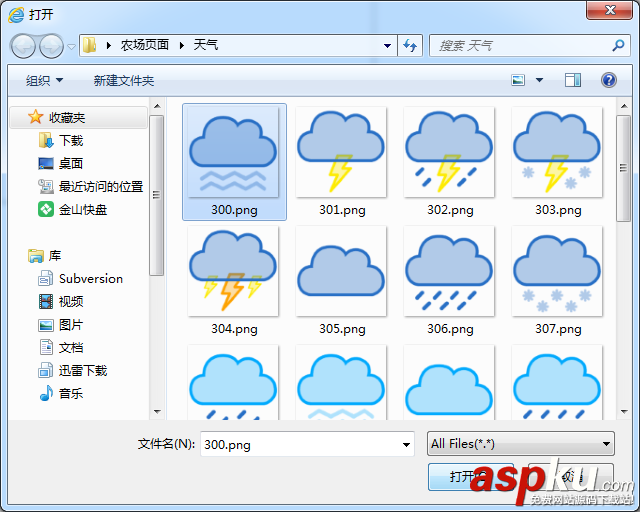Click file list scrollbar down arrow
The height and width of the screenshot is (512, 640).
click(624, 411)
